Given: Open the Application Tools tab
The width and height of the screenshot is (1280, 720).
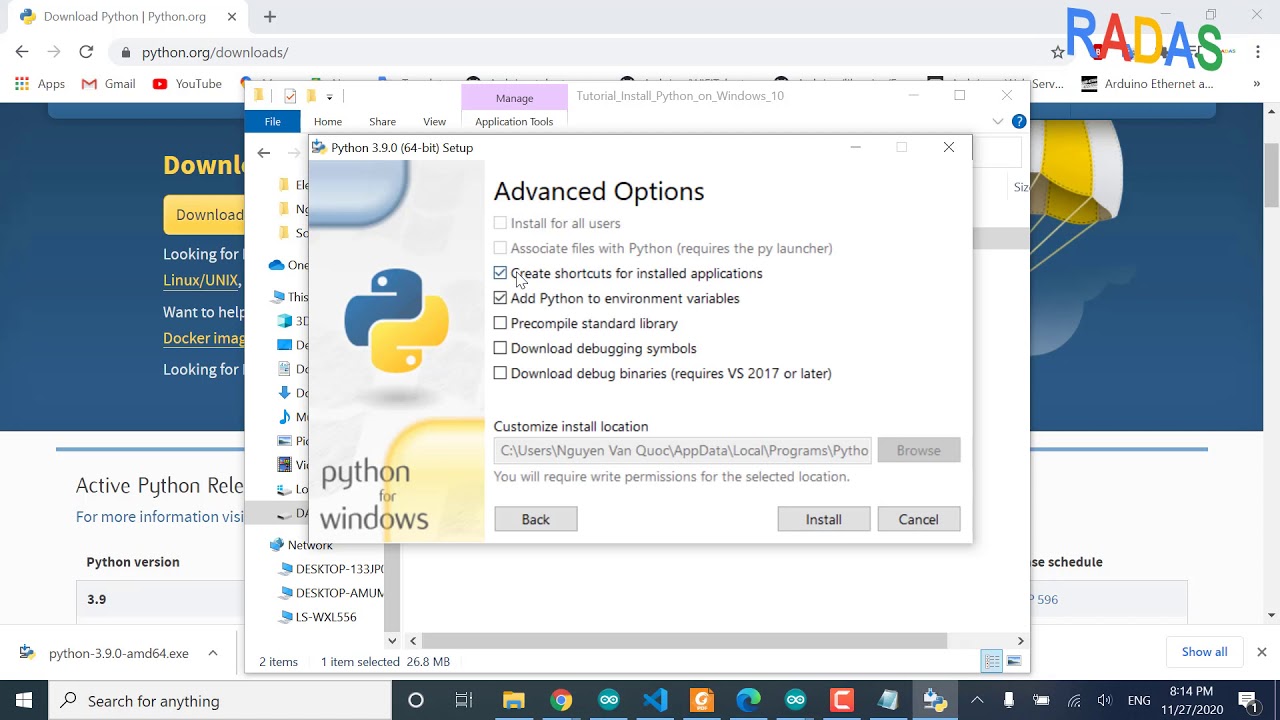Looking at the screenshot, I should [x=514, y=121].
